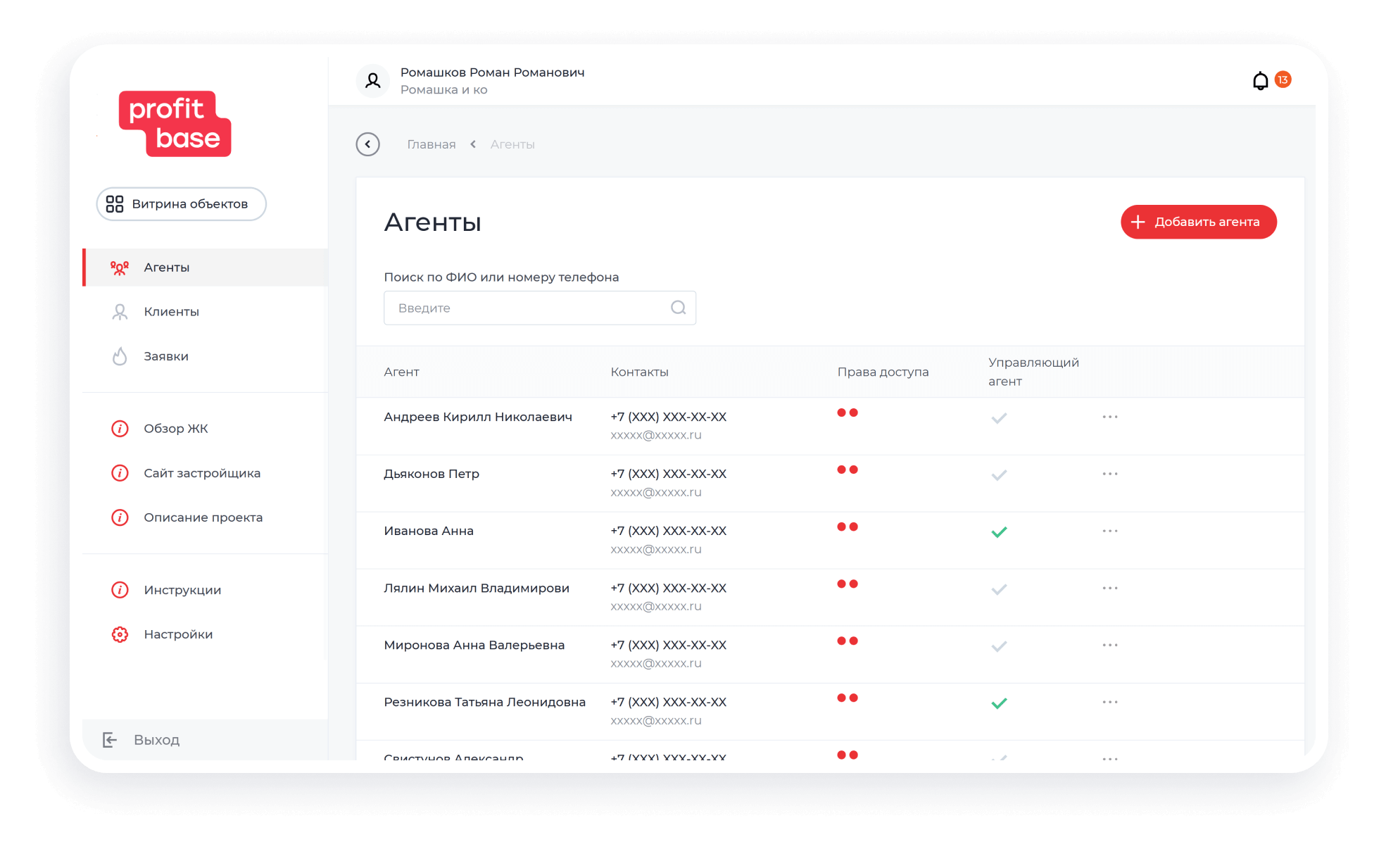
Task: Uncheck managing agent for Иванова Анна
Action: [999, 532]
